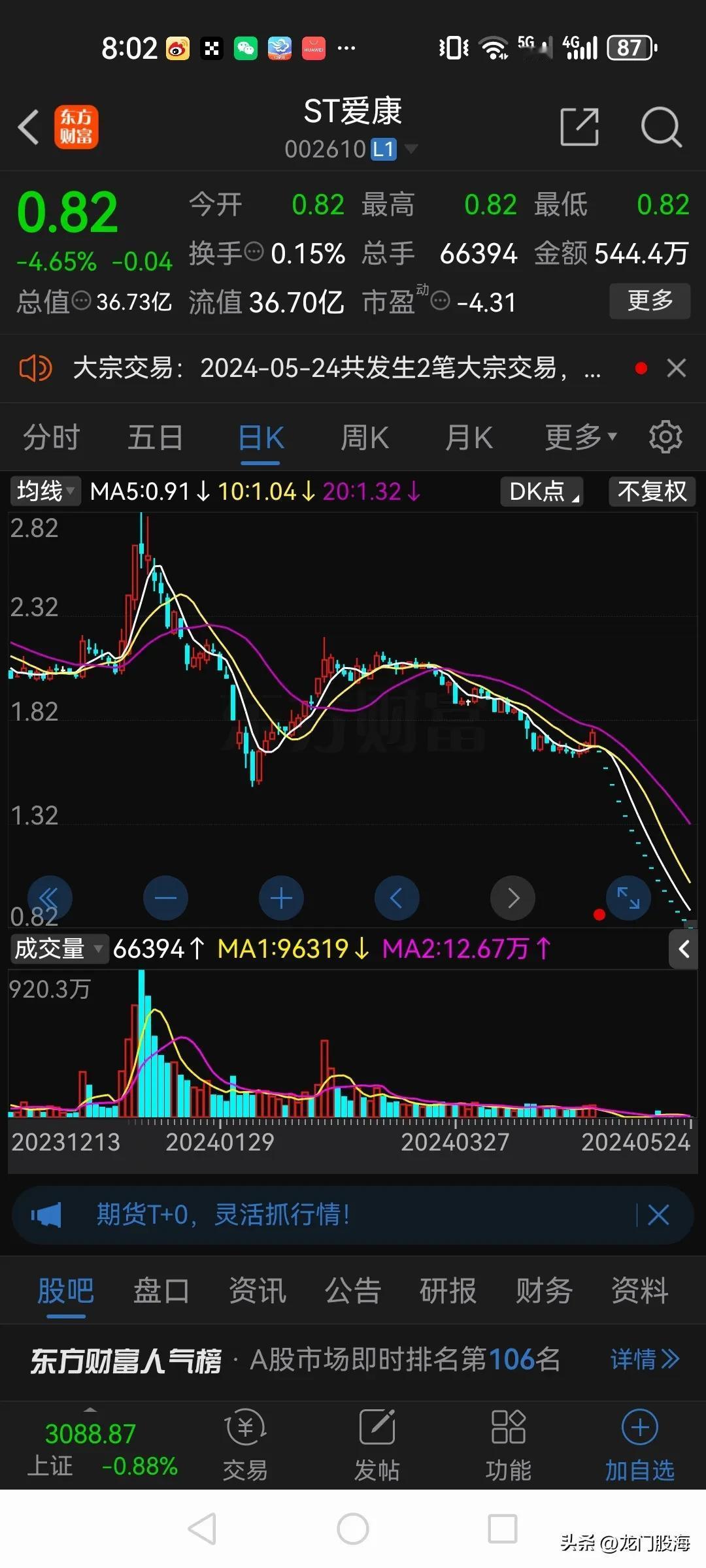This screenshot has height=1568, width=706.
Task: Open the share icon in header
Action: pyautogui.click(x=580, y=127)
